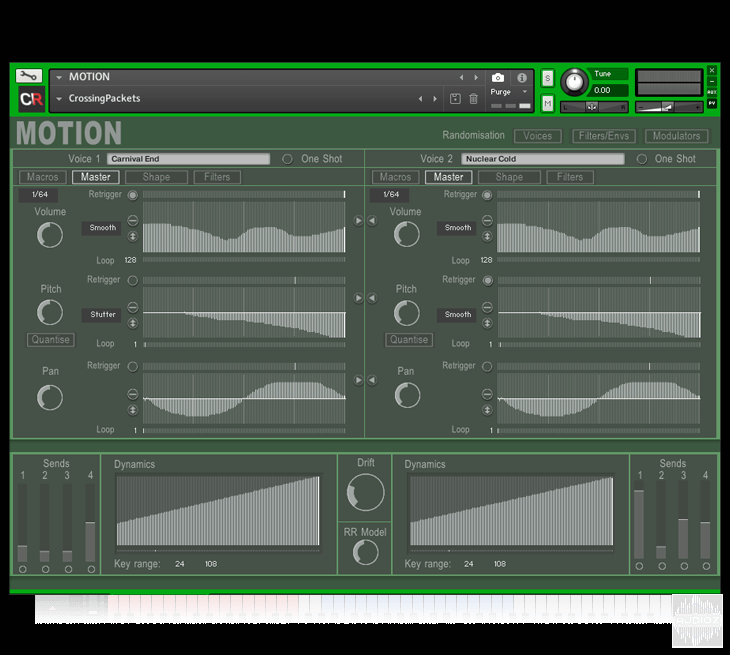The height and width of the screenshot is (655, 730).
Task: Select Voice 2 Master tab
Action: 448,177
